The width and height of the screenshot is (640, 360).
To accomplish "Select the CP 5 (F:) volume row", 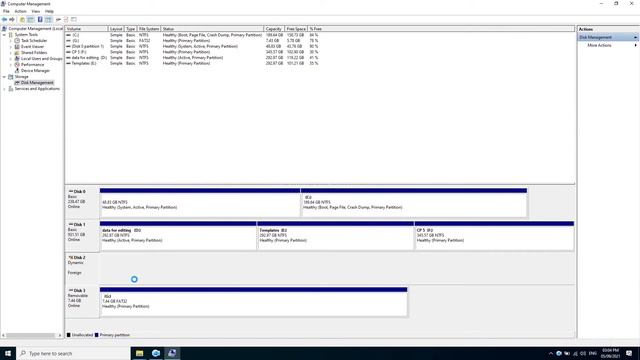I will pos(192,52).
